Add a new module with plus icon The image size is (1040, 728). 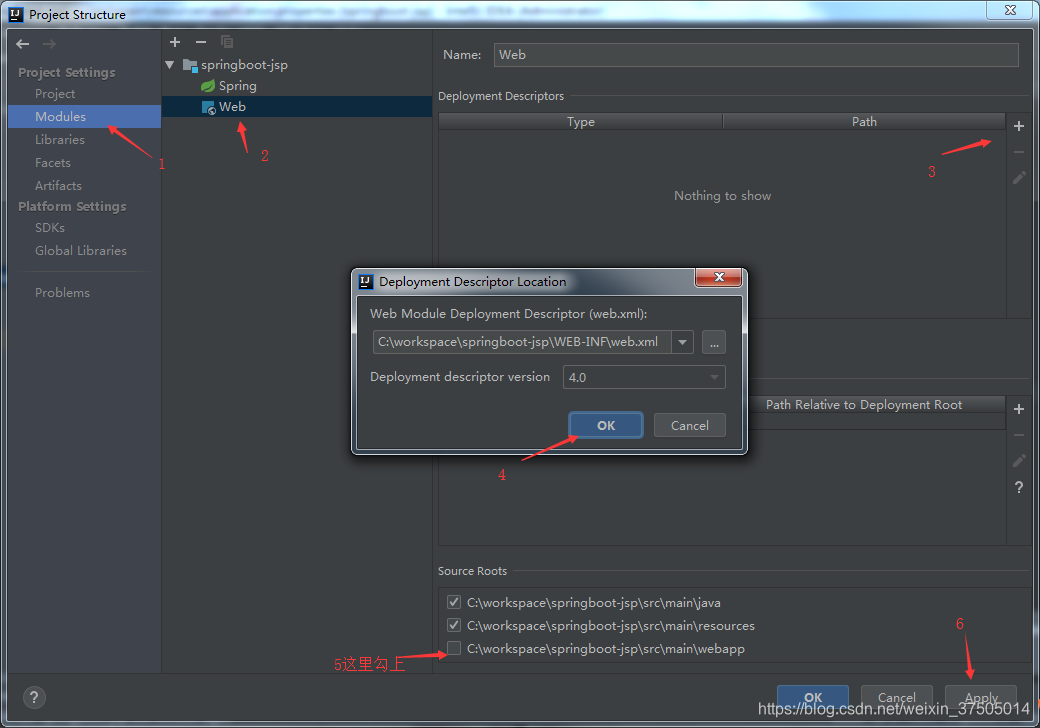175,42
